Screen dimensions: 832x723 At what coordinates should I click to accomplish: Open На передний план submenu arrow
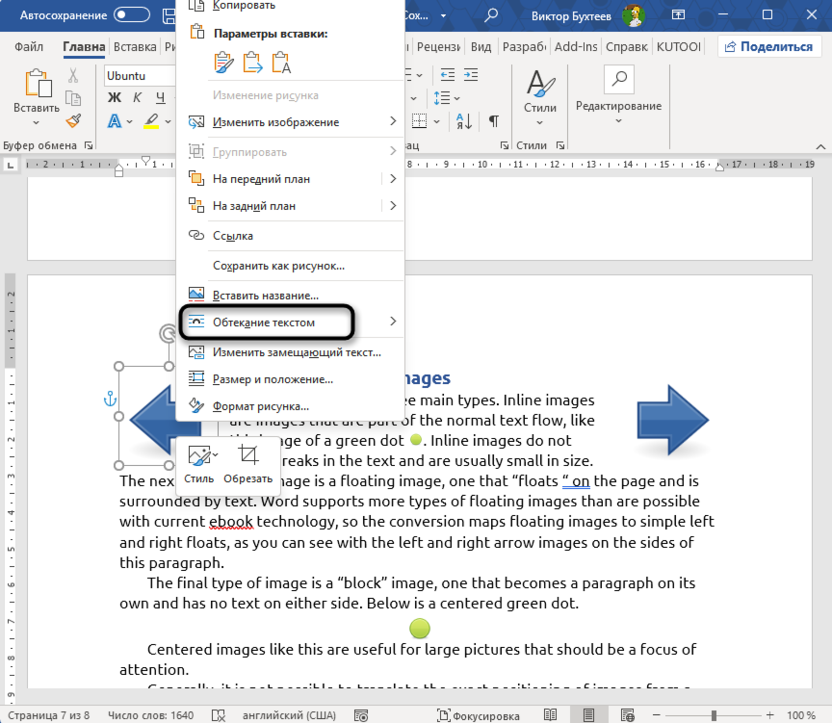[393, 179]
